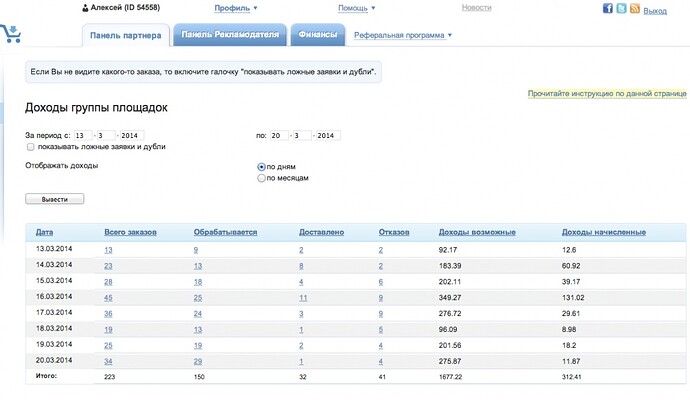Open processing count 9 for 13.03.2014
This screenshot has width=690, height=400.
tap(196, 250)
